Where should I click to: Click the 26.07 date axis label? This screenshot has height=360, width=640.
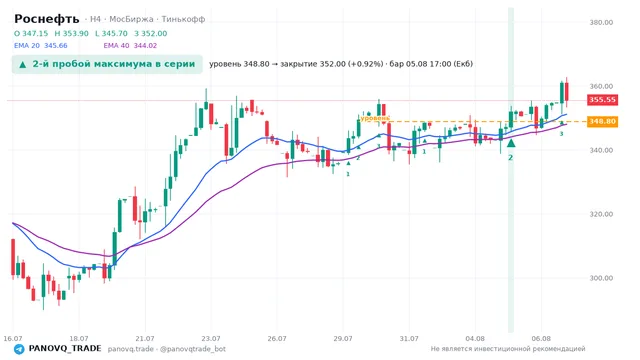277,338
